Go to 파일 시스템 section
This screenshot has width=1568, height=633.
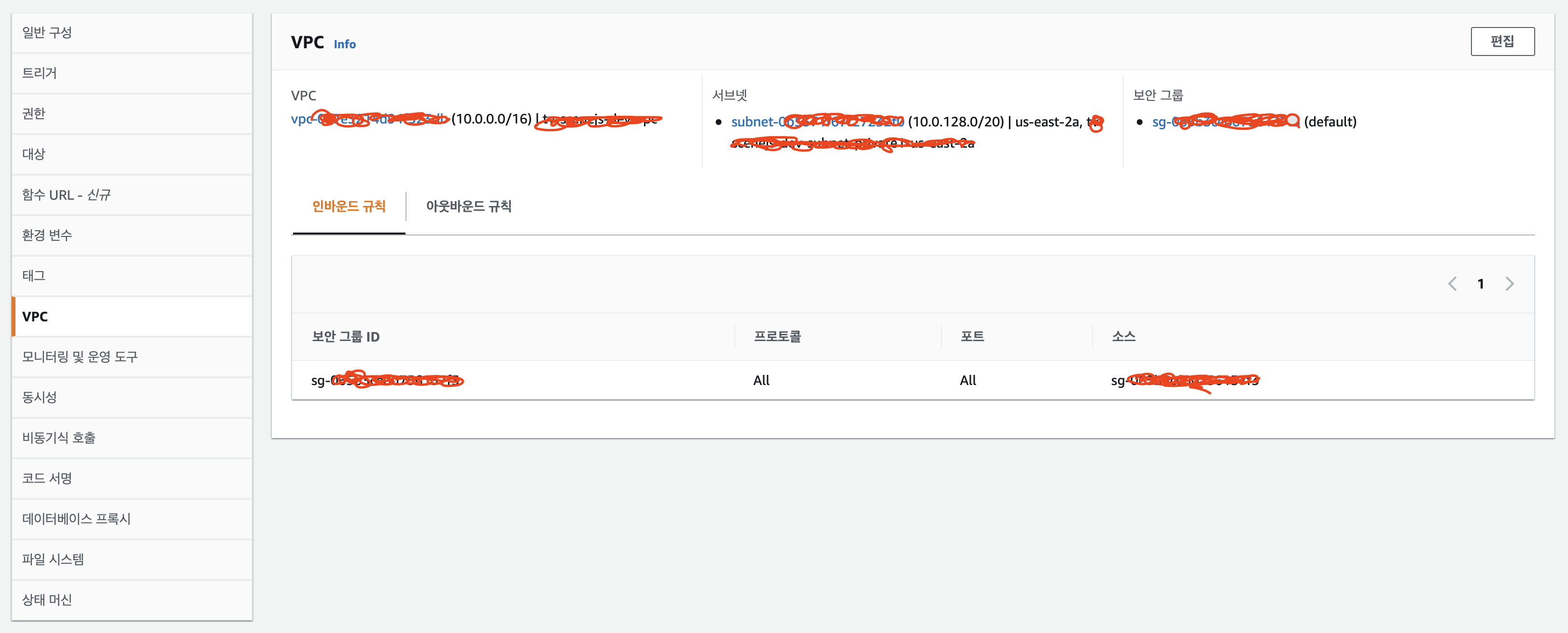tap(53, 560)
